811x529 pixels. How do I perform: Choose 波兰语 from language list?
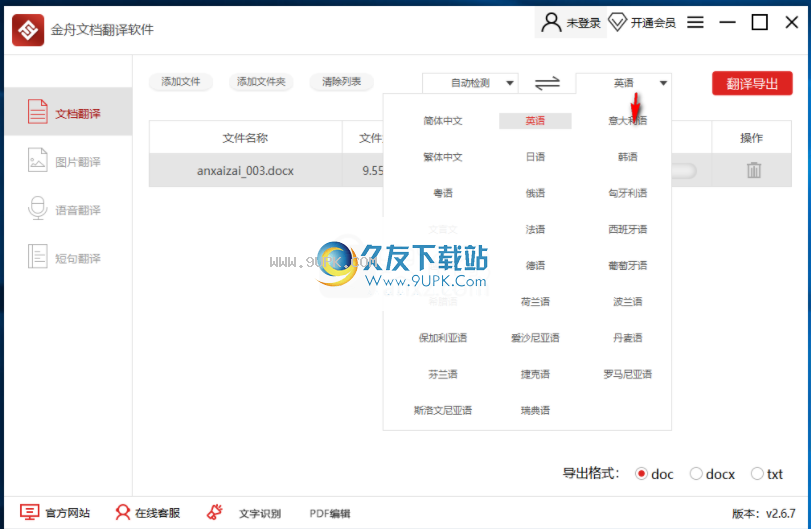(628, 302)
